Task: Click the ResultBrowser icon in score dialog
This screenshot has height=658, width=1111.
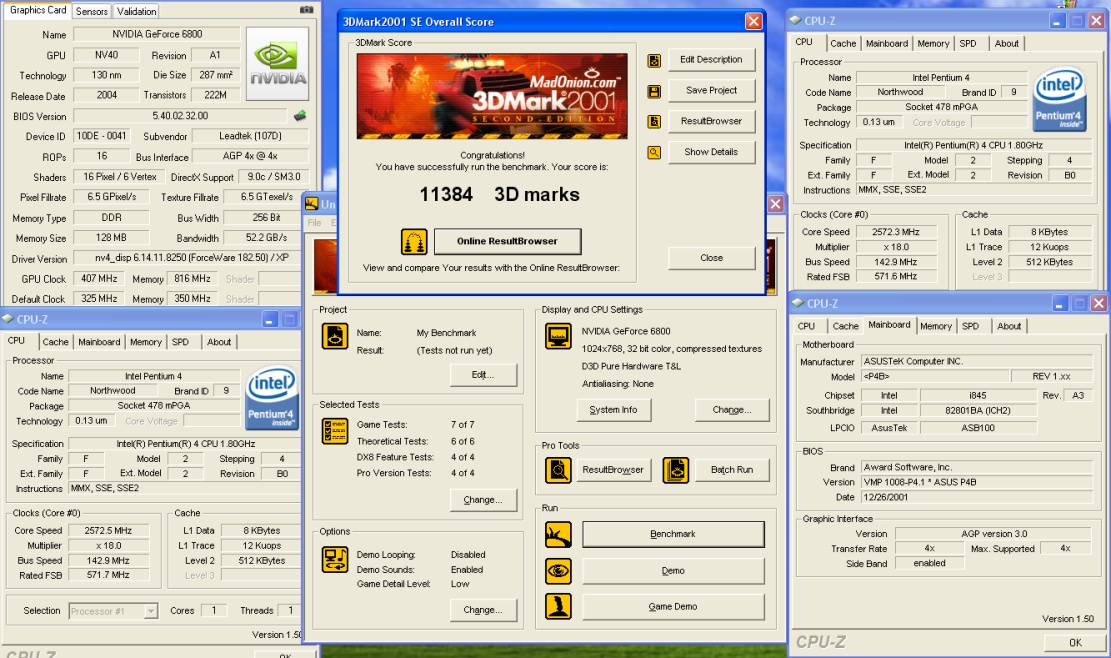Action: pyautogui.click(x=654, y=122)
